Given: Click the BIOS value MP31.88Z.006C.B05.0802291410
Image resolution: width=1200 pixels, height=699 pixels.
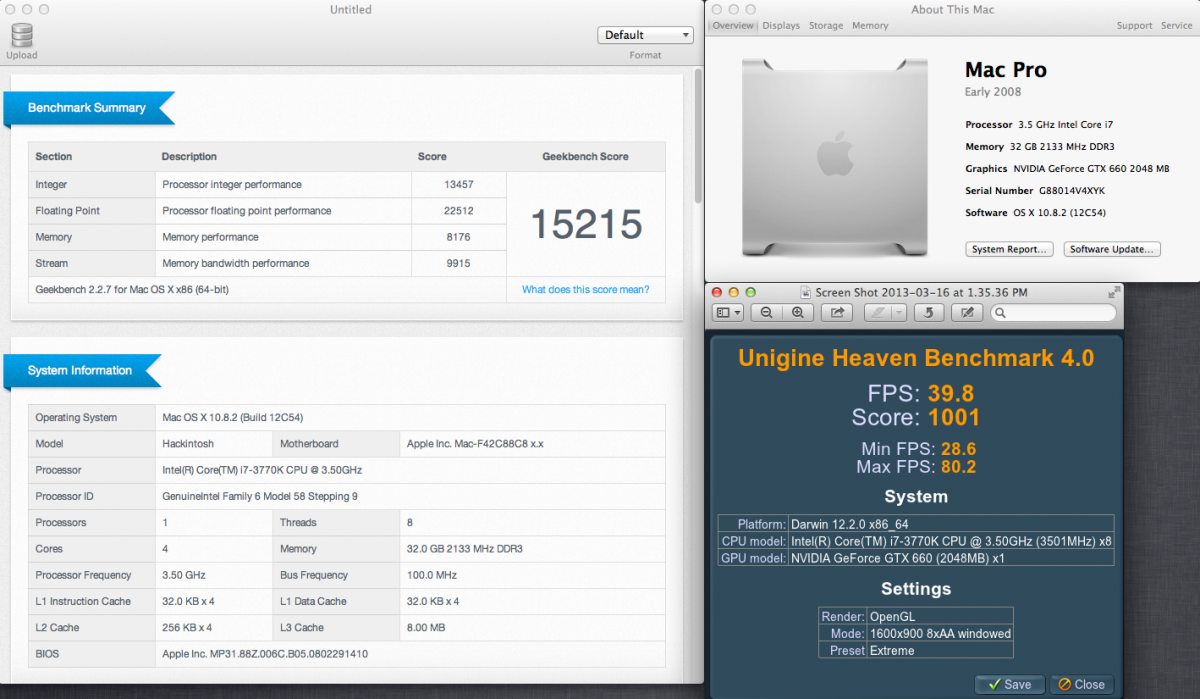Looking at the screenshot, I should coord(265,654).
